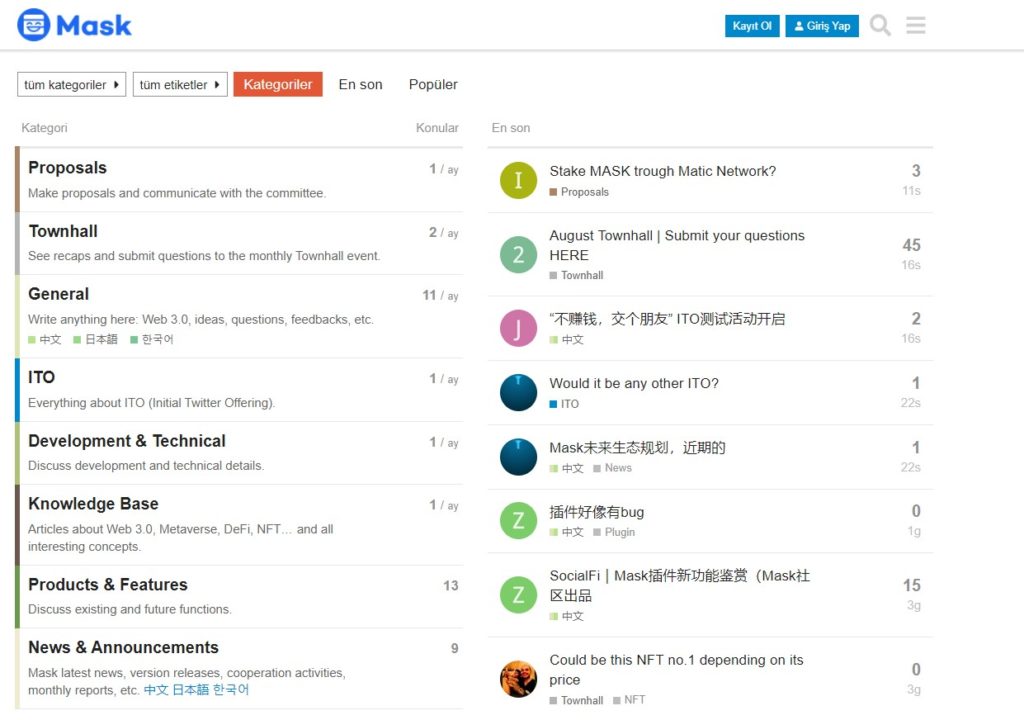Click the green '2' user avatar
Viewport: 1024px width, 720px height.
coord(518,255)
